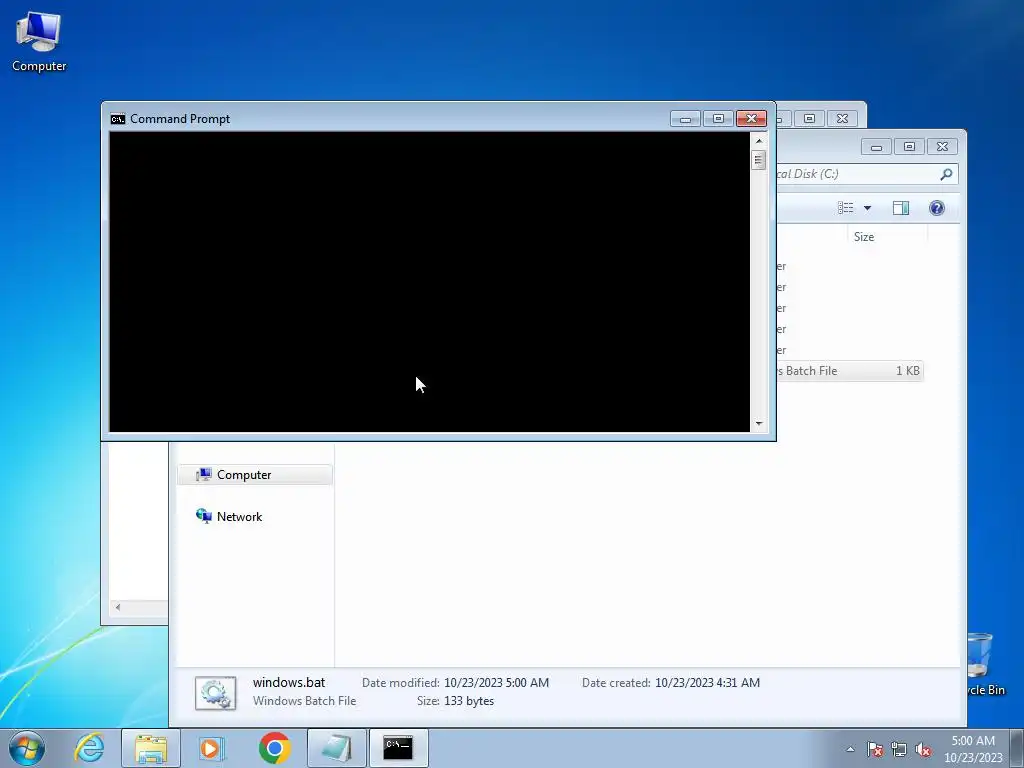The image size is (1024, 768).
Task: Open the Computer desktop icon
Action: [x=39, y=41]
